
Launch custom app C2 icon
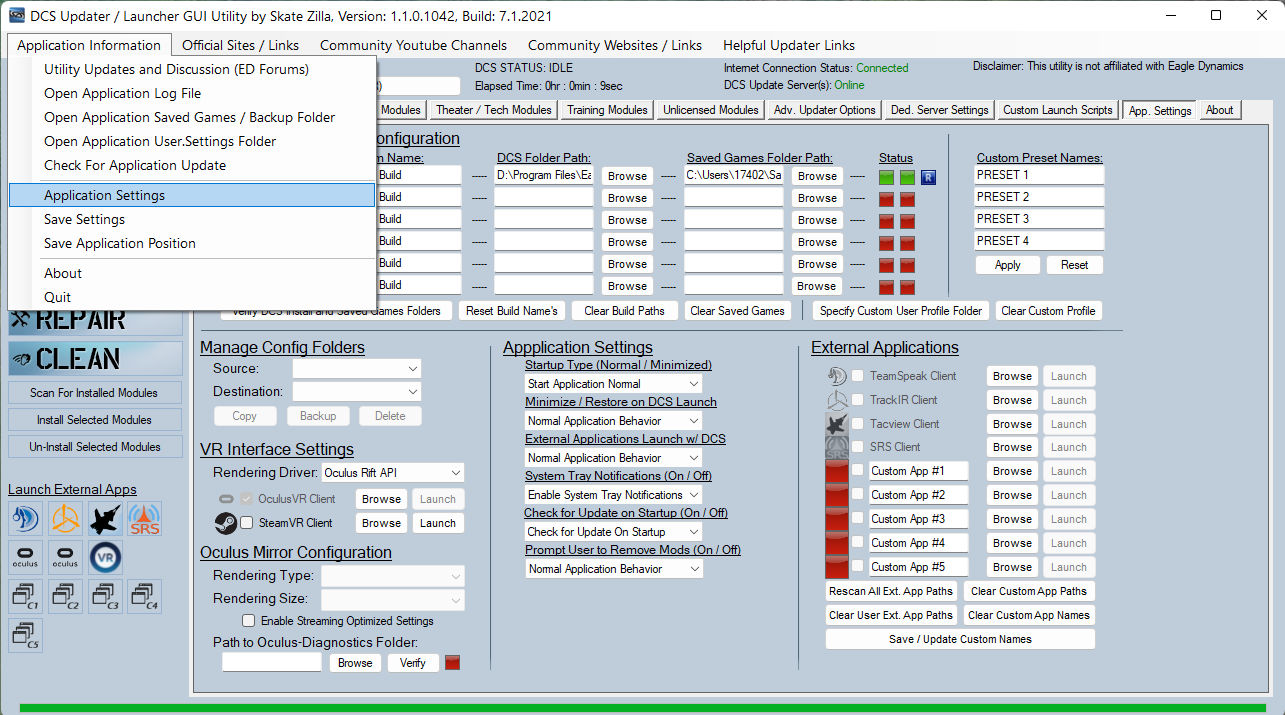65,597
